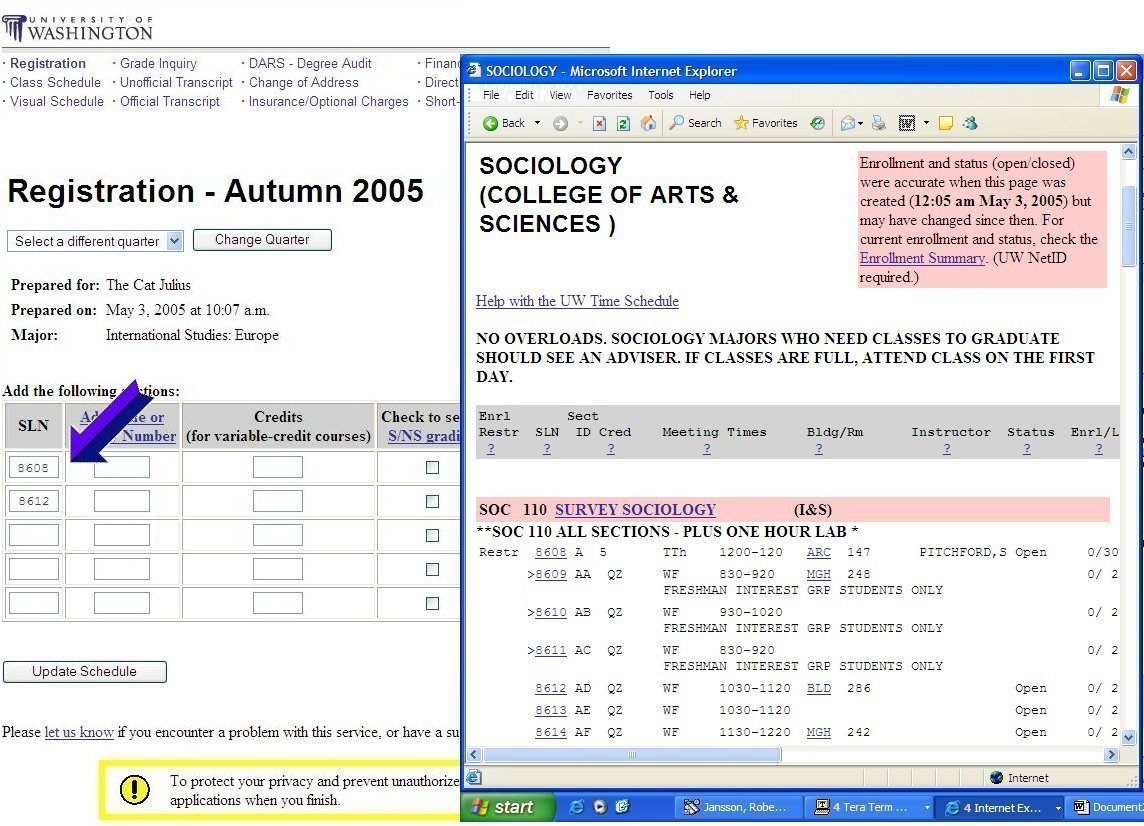Click the IE page icon in the status bar
1144x826 pixels.
474,777
